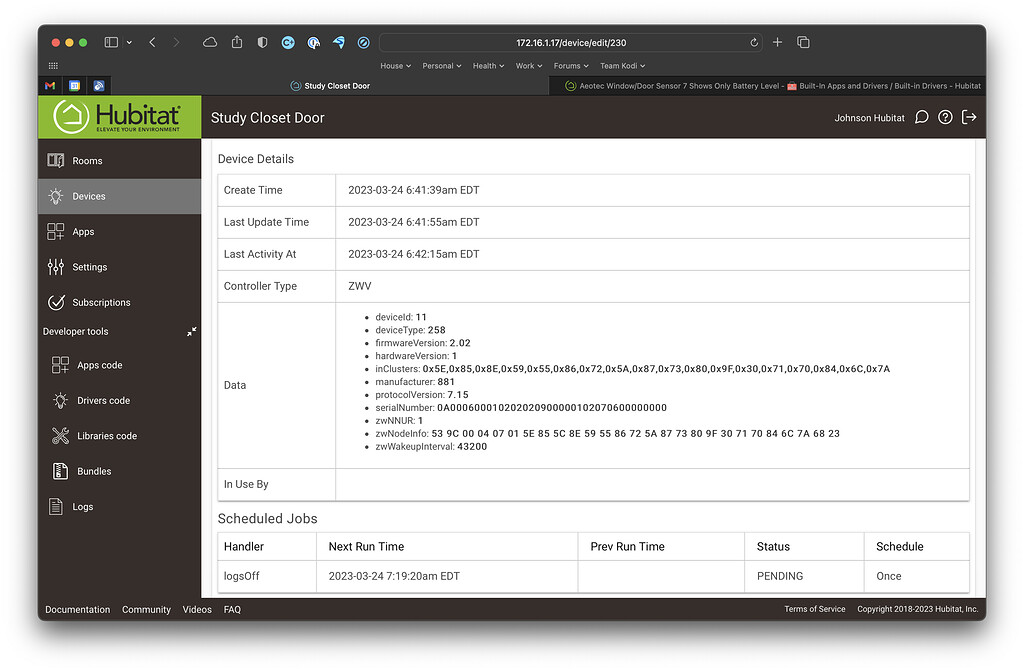
Task: Expand the Safari sidebar options chevron
Action: 129,43
